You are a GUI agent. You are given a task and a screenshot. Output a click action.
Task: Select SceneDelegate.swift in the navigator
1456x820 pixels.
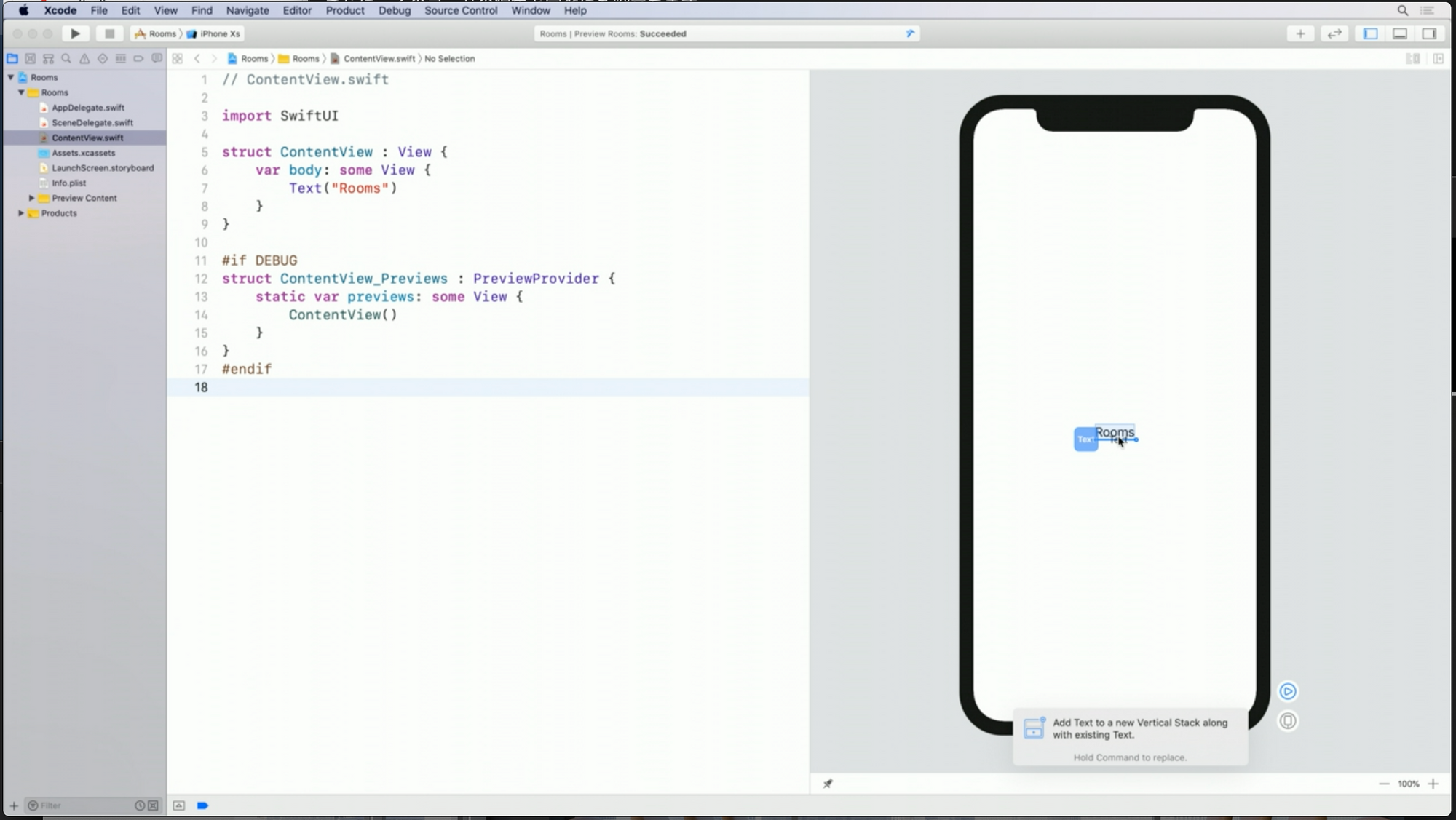(x=92, y=122)
